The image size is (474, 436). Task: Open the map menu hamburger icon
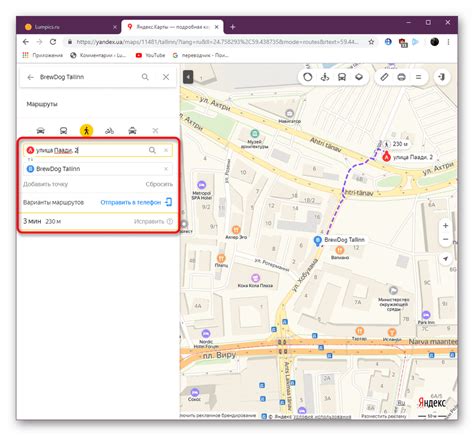pyautogui.click(x=418, y=77)
